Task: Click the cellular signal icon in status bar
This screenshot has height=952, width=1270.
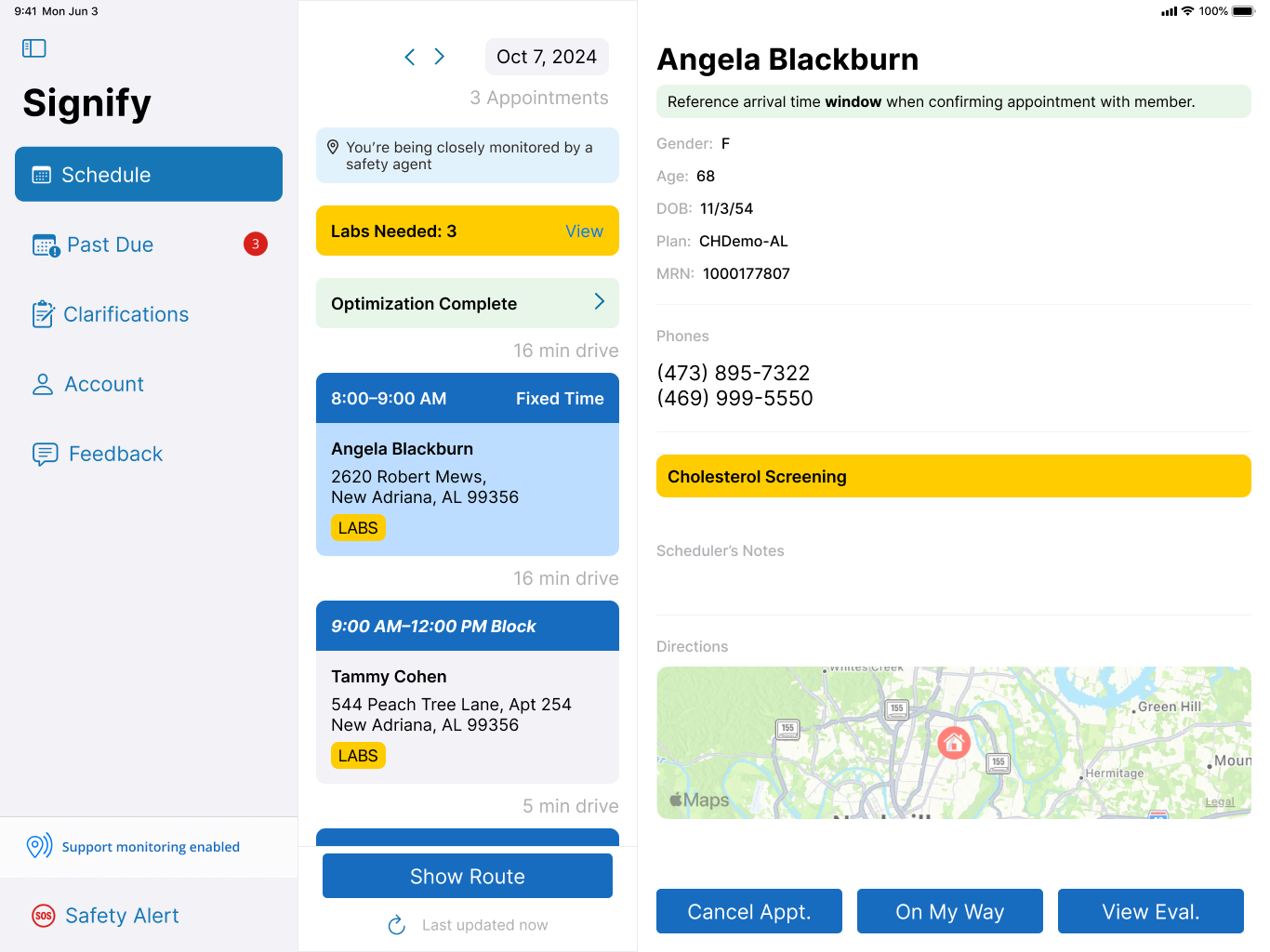Action: [x=1170, y=11]
